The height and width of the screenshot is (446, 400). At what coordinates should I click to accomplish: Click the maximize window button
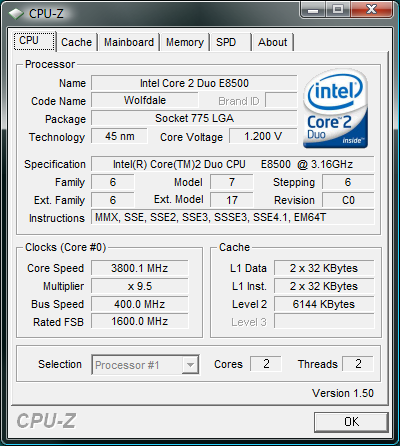click(x=338, y=10)
